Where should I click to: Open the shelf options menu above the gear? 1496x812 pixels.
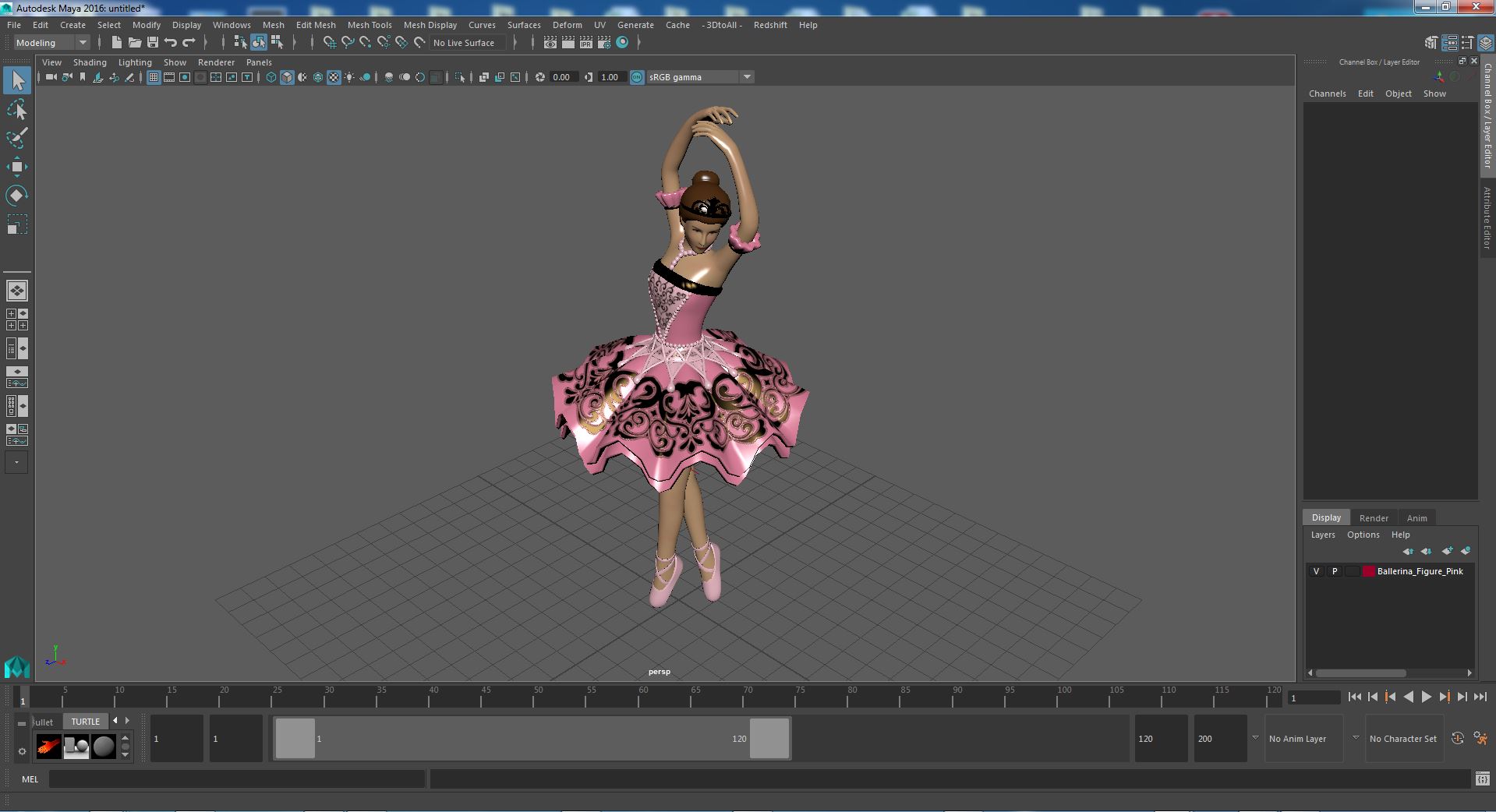click(x=22, y=723)
